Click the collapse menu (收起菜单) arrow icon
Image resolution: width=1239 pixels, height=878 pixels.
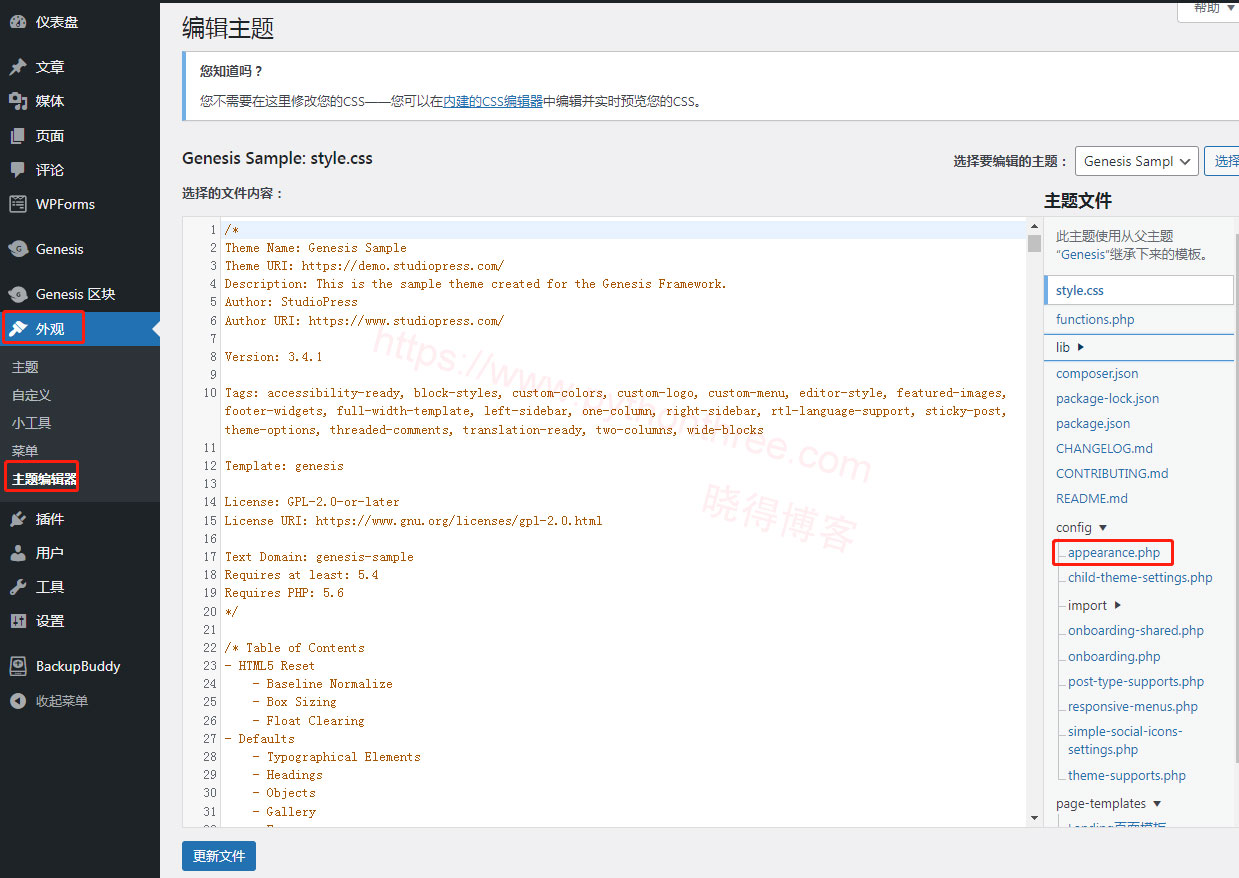pyautogui.click(x=18, y=701)
